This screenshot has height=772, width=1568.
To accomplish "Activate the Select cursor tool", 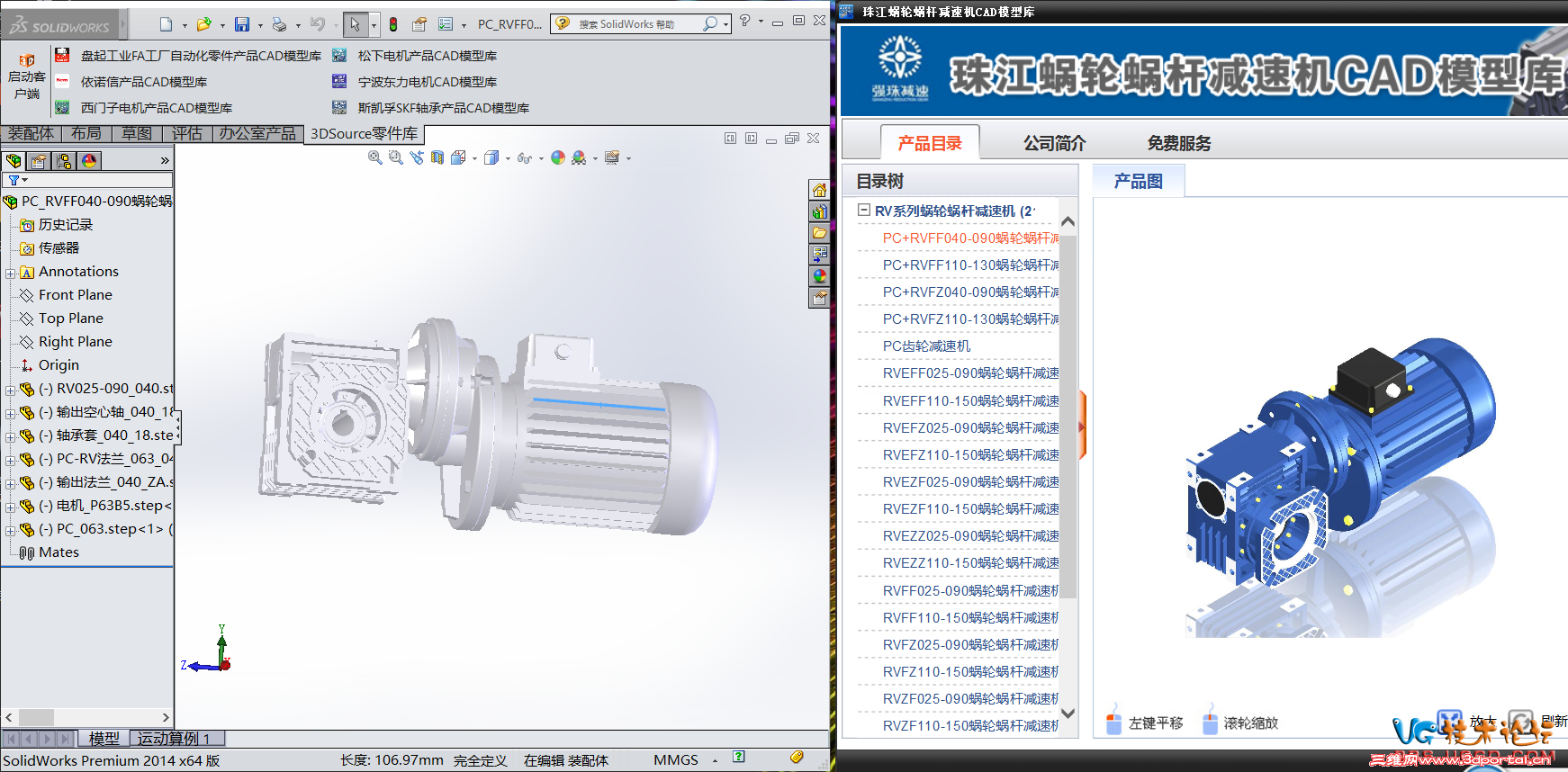I will (355, 24).
